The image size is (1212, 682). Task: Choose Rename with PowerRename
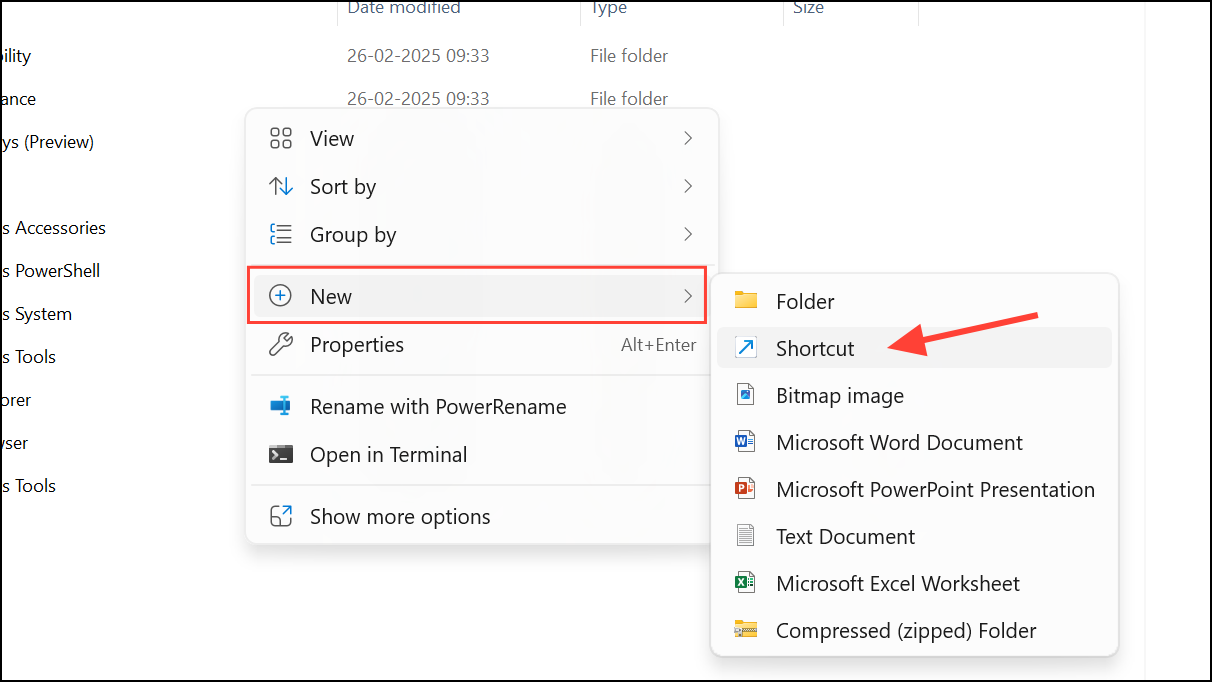point(482,407)
